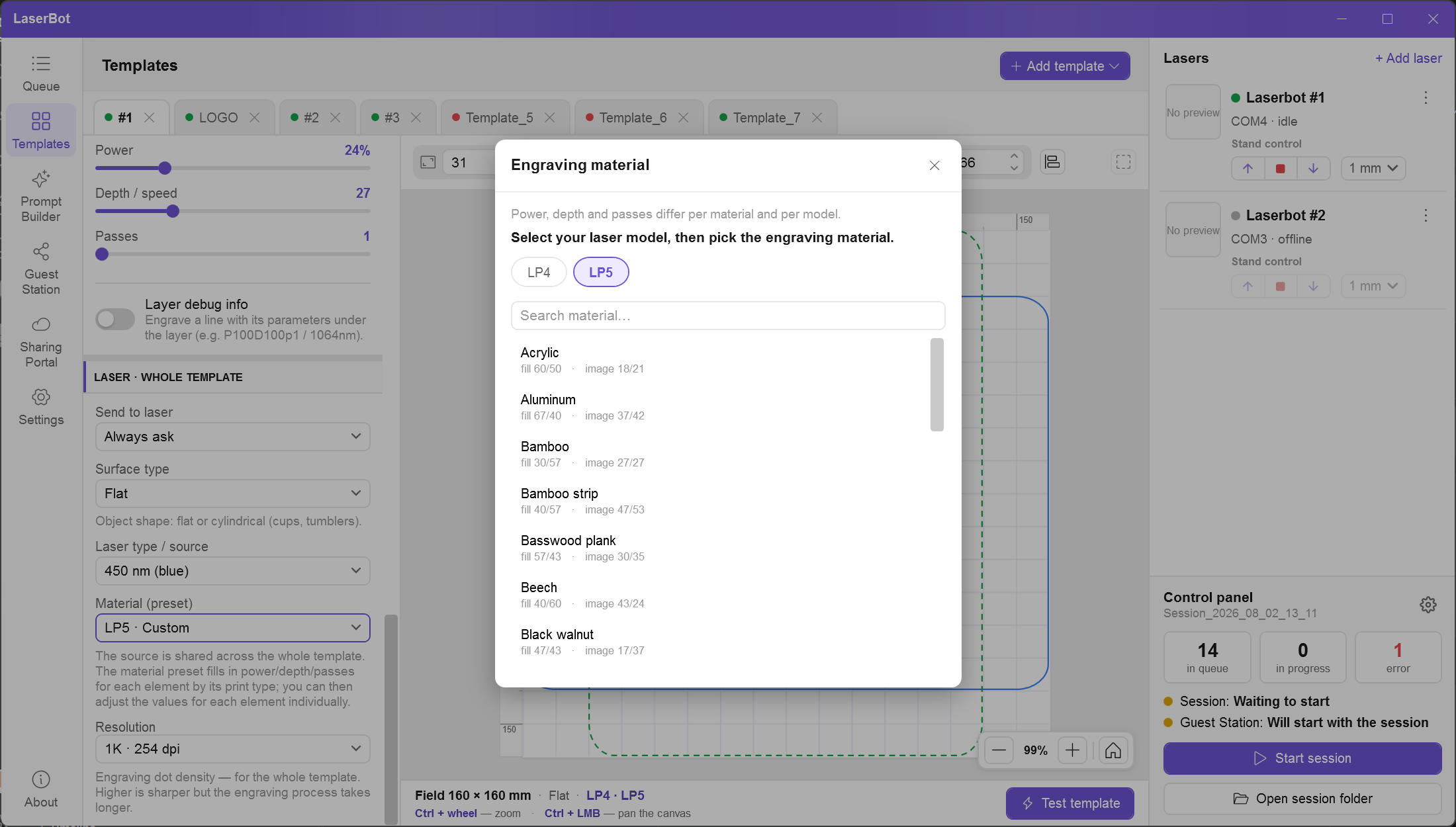Raise stand on Laserbot #1

pos(1248,168)
